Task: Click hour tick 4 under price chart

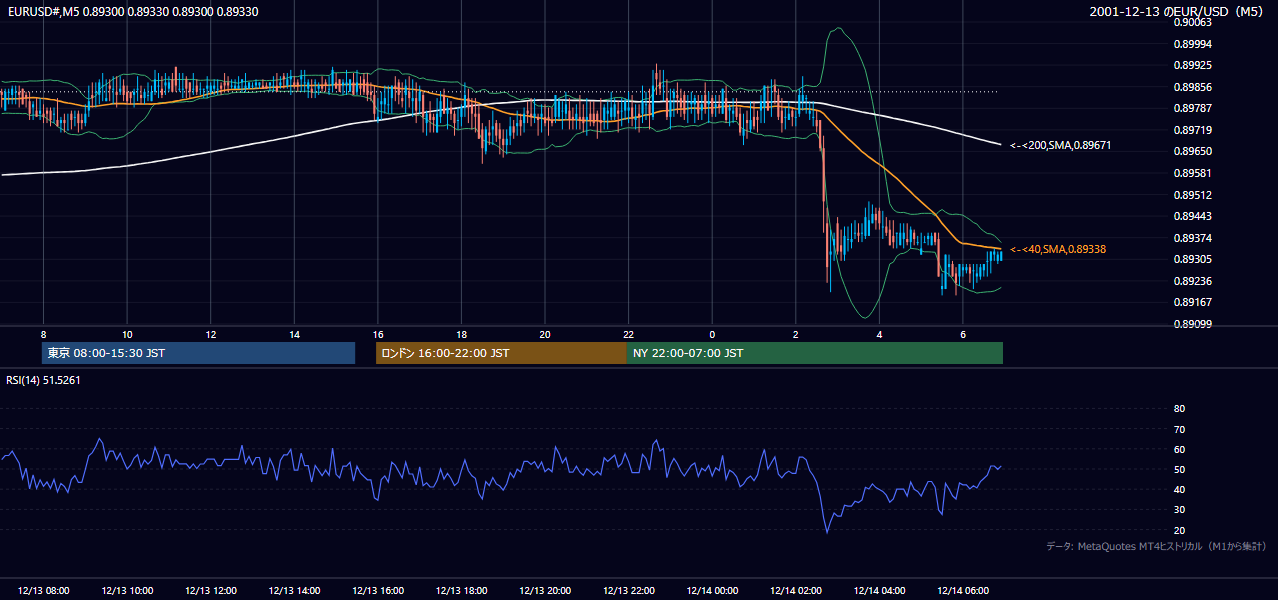Action: tap(880, 333)
